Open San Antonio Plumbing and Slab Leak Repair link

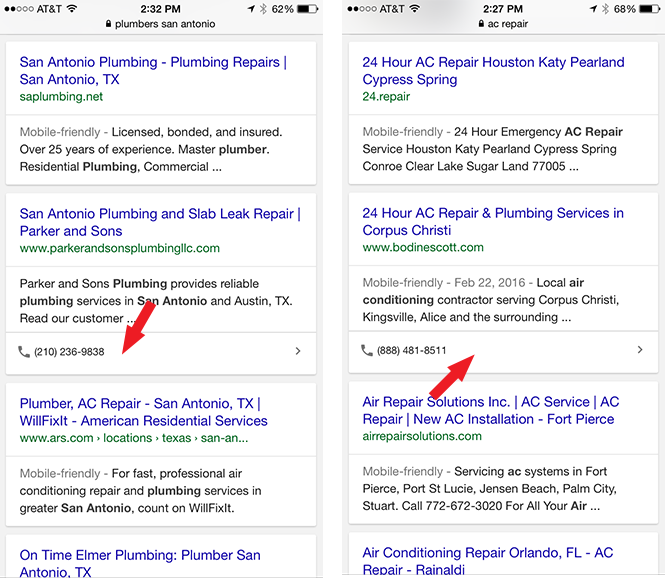(160, 222)
